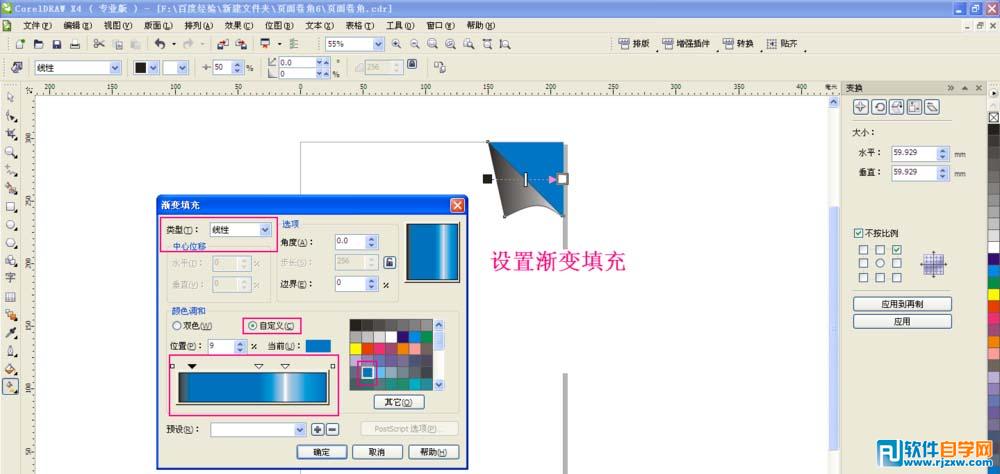Viewport: 1000px width, 474px height.
Task: Select the black gradient marker triangle
Action: pyautogui.click(x=193, y=366)
